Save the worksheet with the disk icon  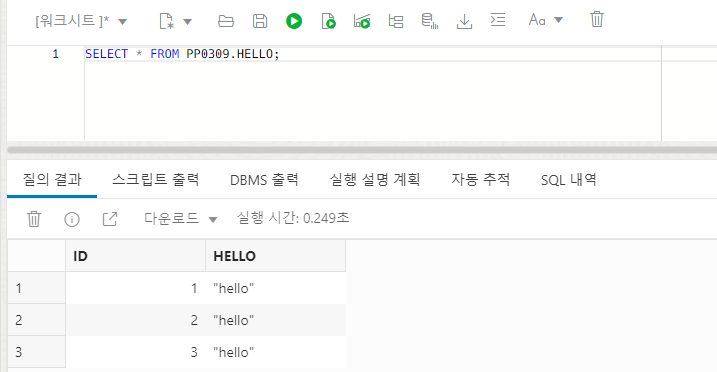tap(260, 21)
